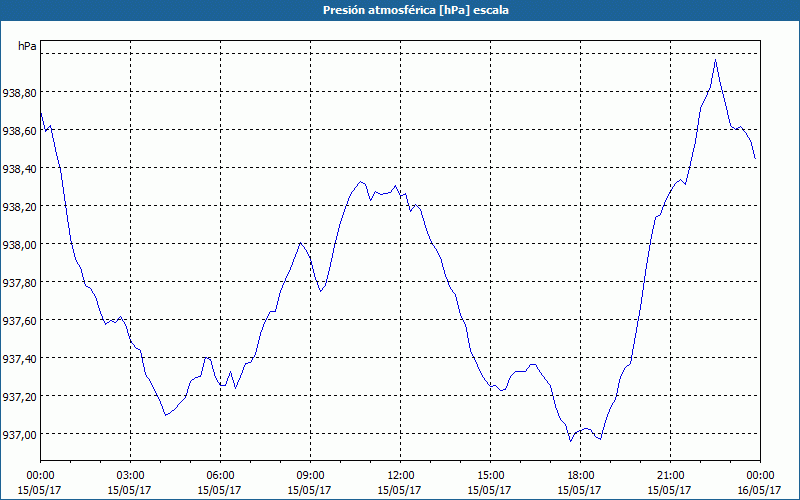Image resolution: width=800 pixels, height=500 pixels.
Task: Click the 16/05/17 date label
Action: [760, 490]
